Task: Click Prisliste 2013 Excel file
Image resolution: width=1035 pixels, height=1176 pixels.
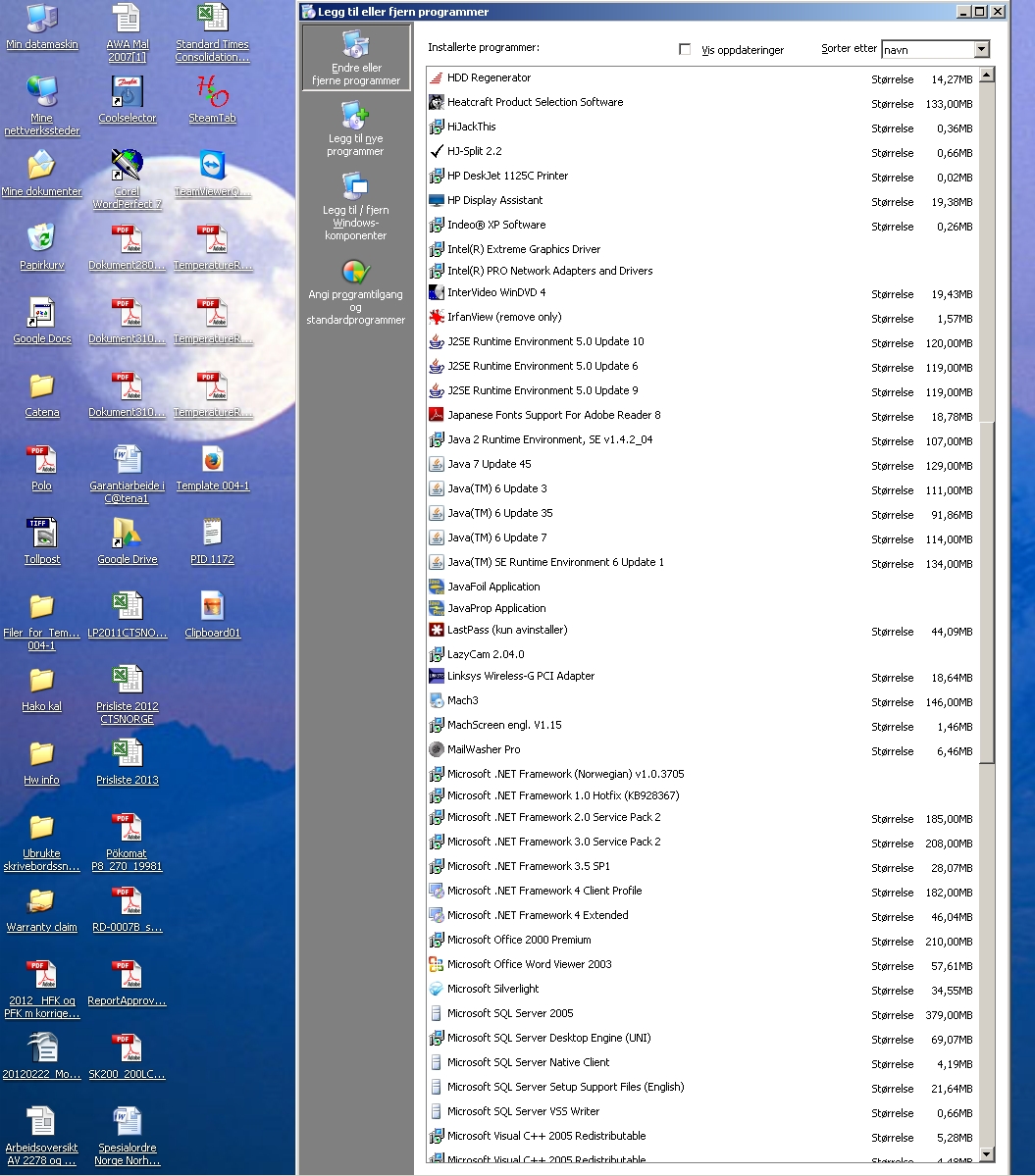Action: pos(128,761)
